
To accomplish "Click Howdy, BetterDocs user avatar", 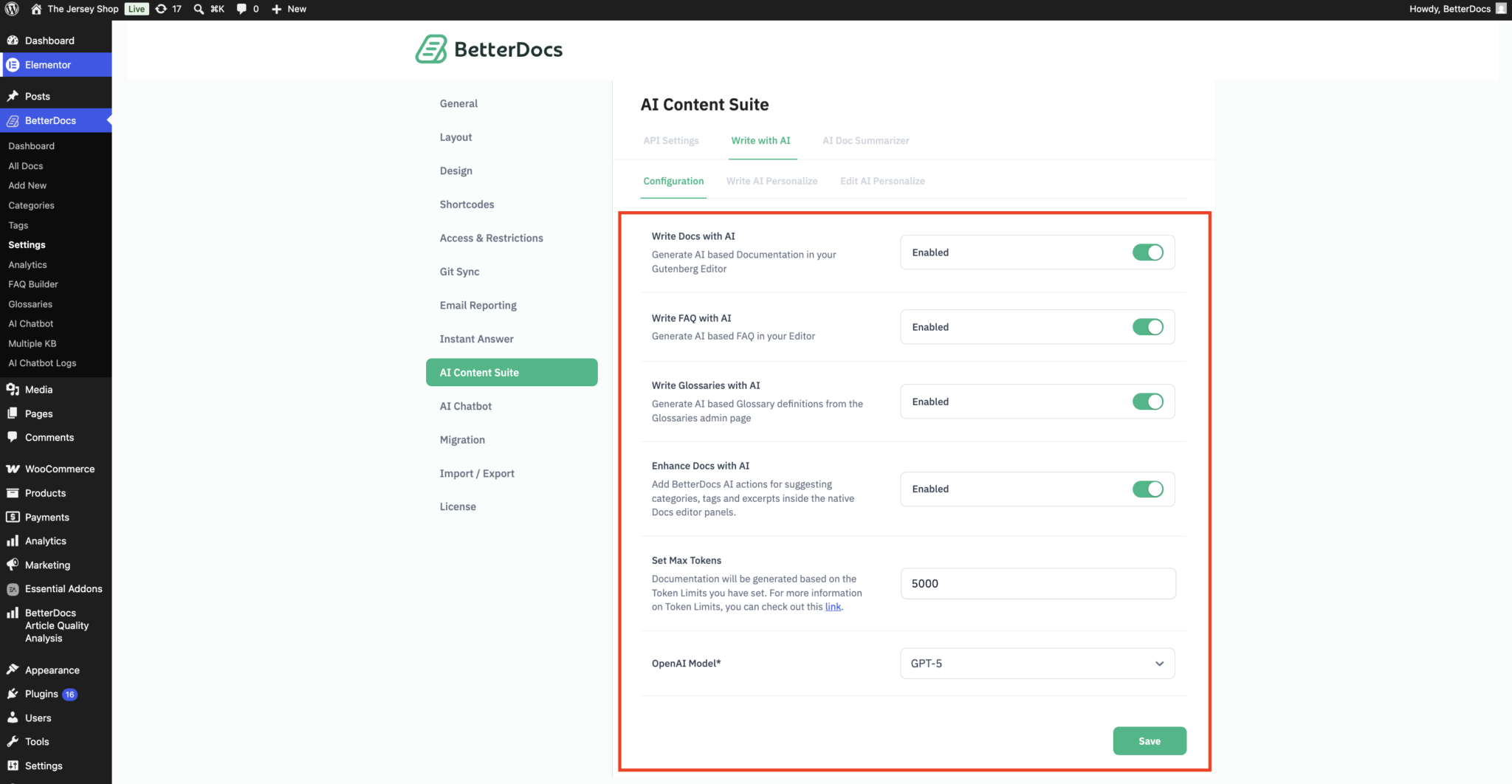I will (1501, 9).
